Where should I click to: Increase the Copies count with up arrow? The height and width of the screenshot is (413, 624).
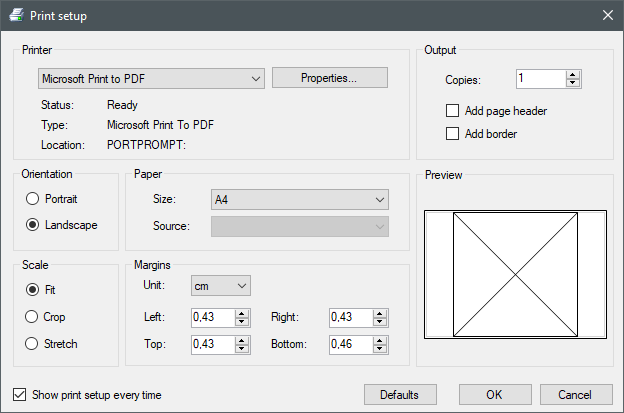pos(573,75)
